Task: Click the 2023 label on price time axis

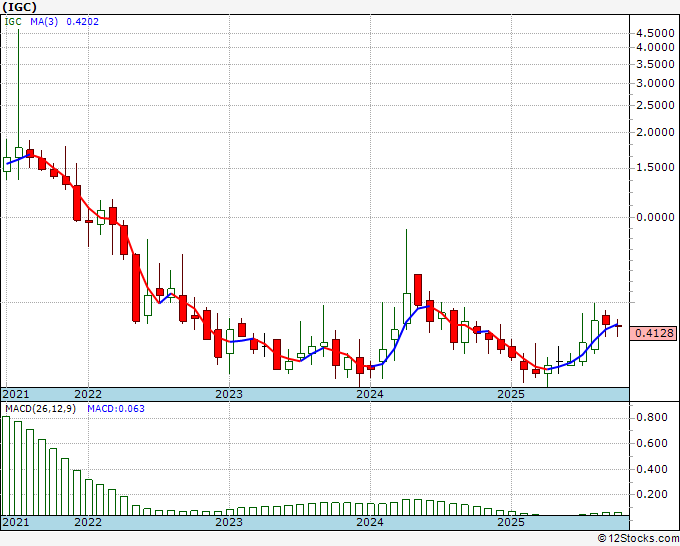Action: click(x=229, y=394)
